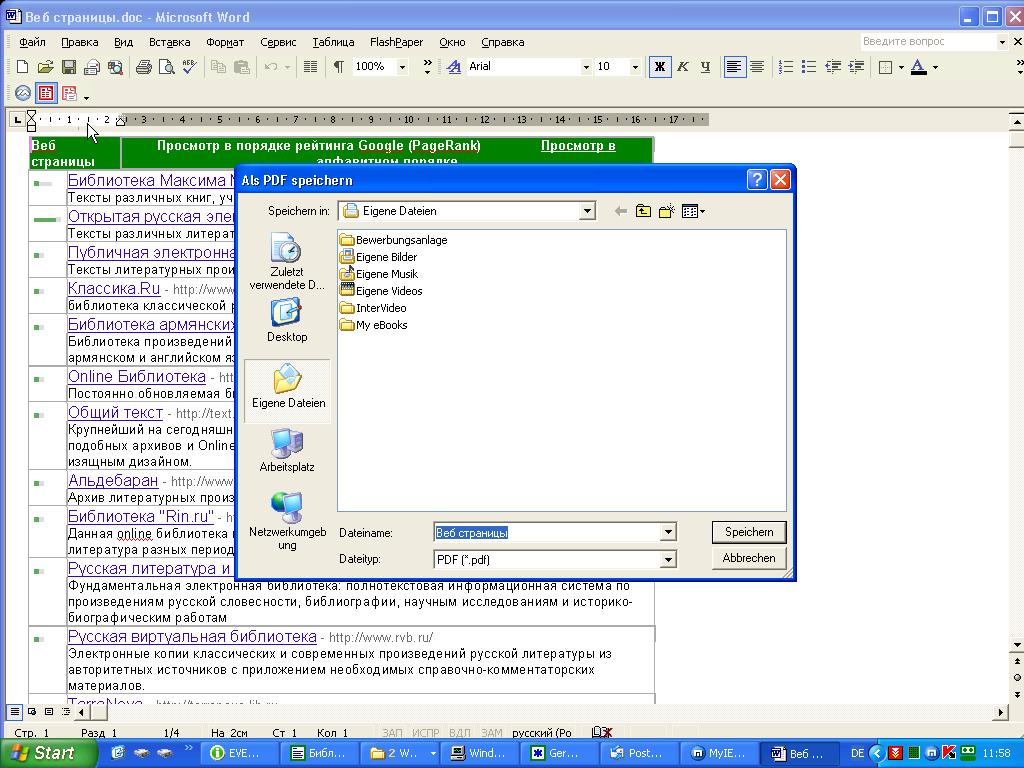Click the Print icon in the toolbar
1024x768 pixels.
[144, 67]
